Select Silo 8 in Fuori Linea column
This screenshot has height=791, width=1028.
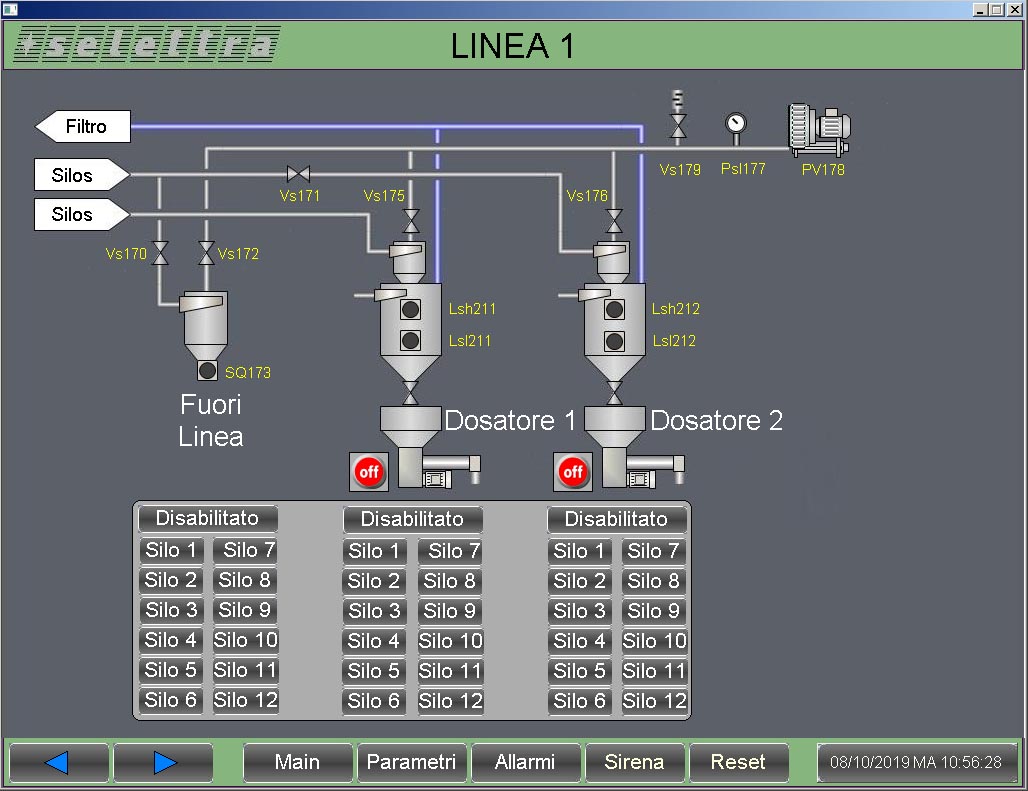pos(245,580)
